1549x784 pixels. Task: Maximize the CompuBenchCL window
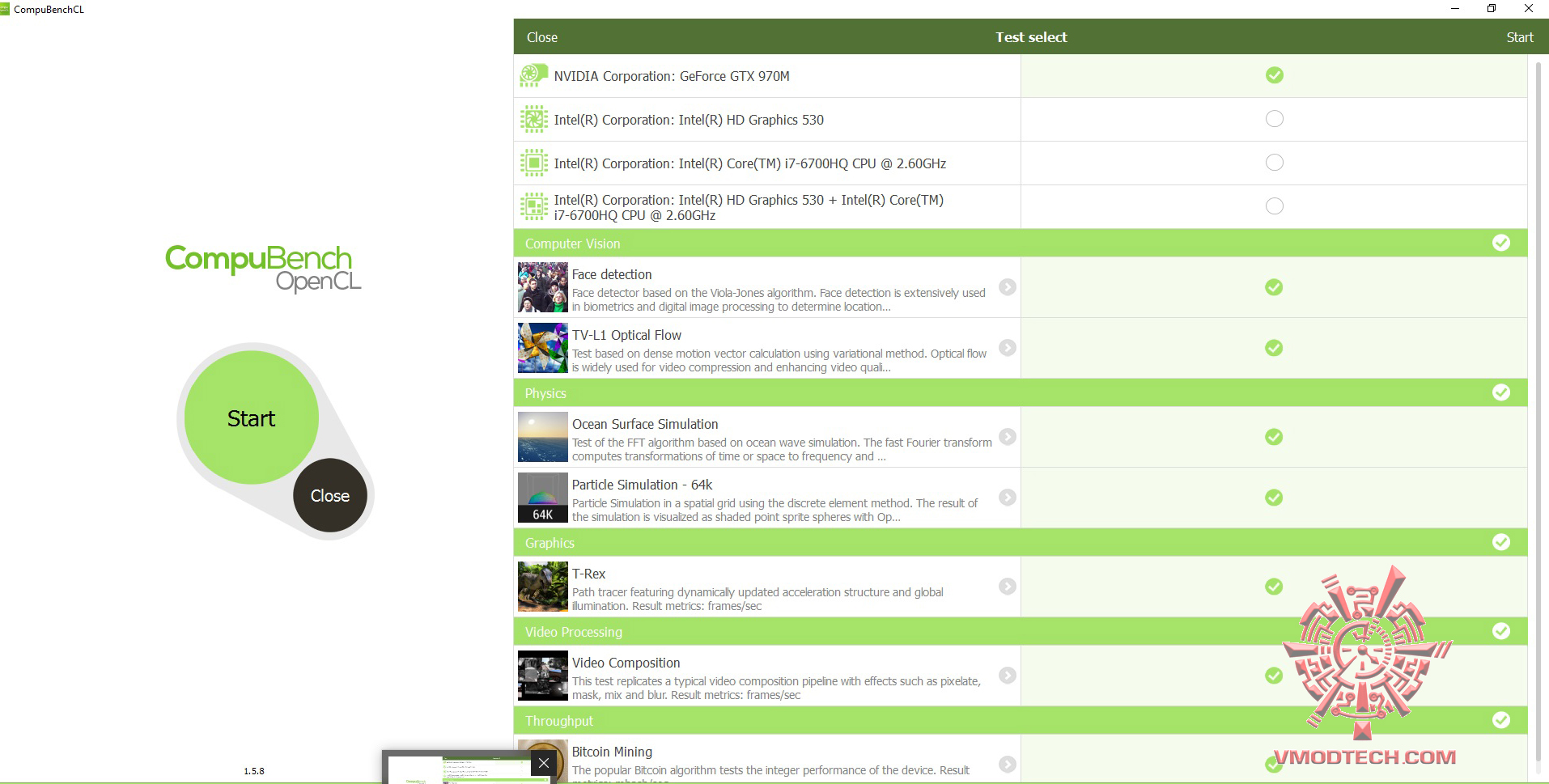(x=1491, y=9)
